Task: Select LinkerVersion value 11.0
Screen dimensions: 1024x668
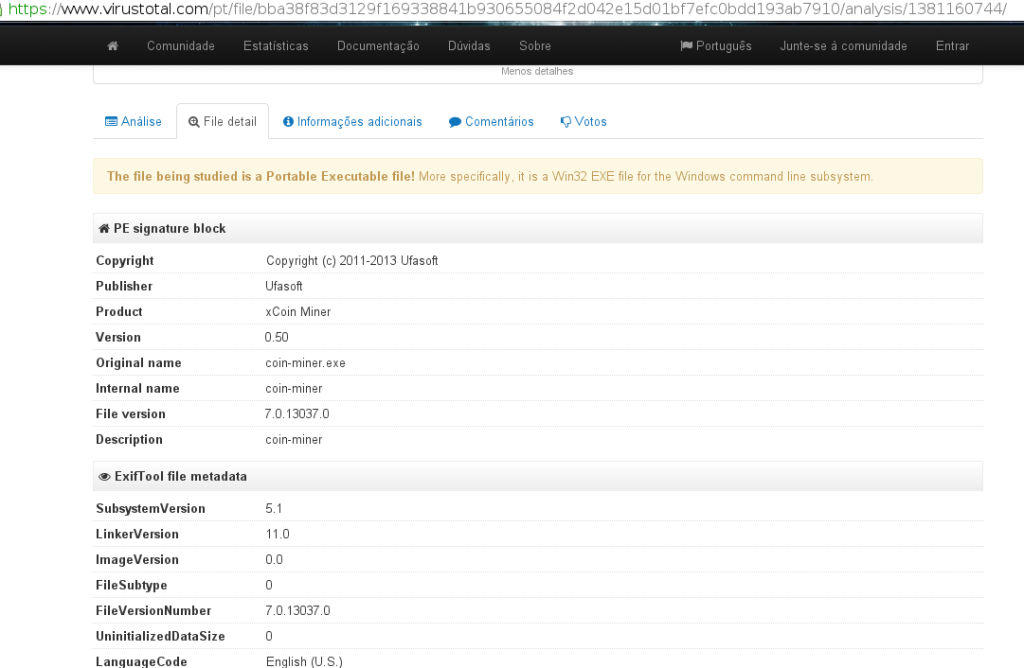Action: coord(277,534)
